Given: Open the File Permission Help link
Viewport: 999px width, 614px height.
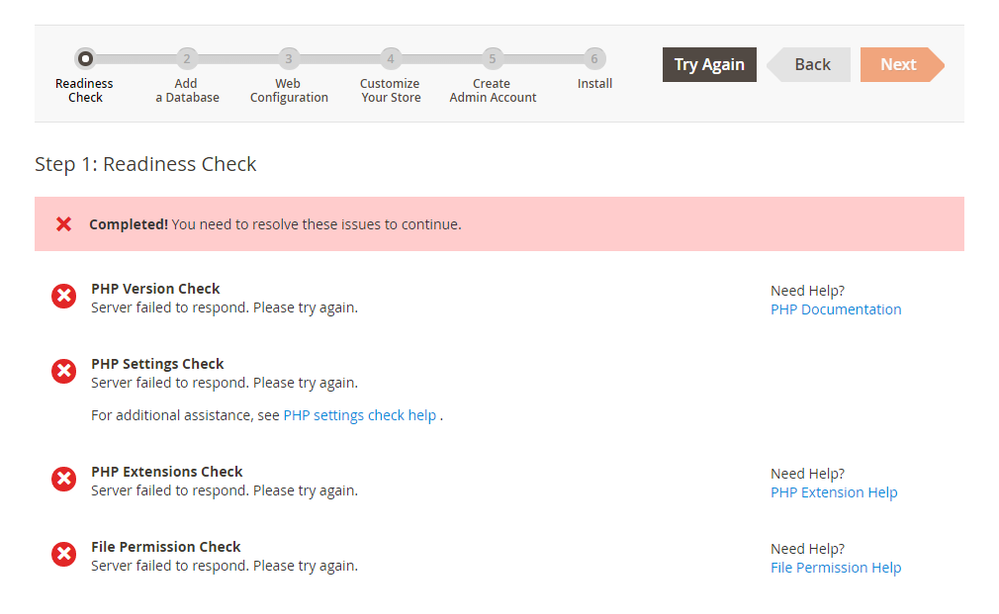Looking at the screenshot, I should click(x=835, y=568).
